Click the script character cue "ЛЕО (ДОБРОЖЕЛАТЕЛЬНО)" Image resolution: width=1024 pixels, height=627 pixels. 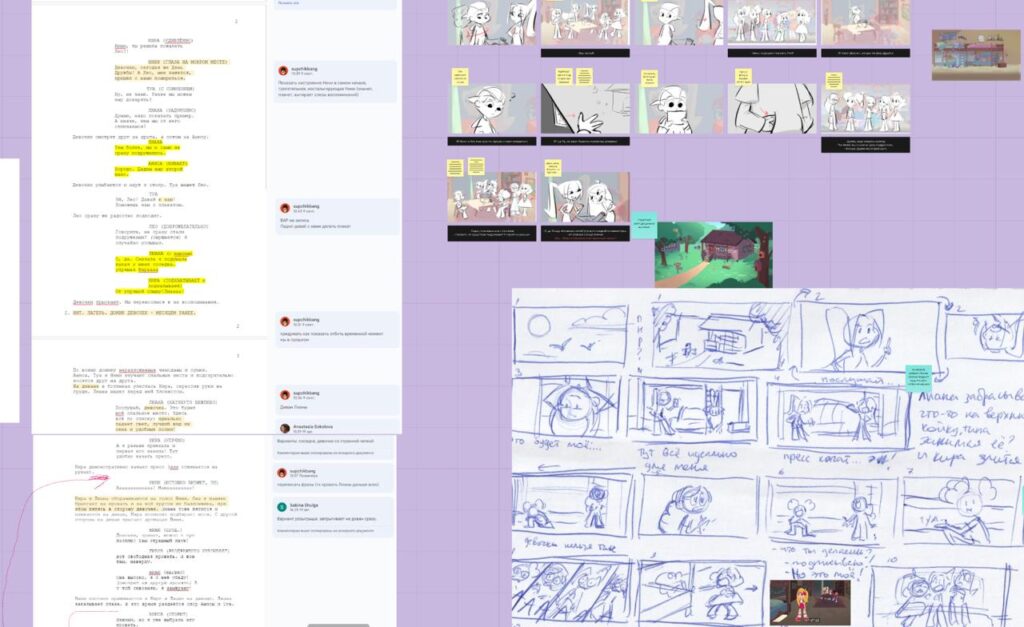[178, 227]
